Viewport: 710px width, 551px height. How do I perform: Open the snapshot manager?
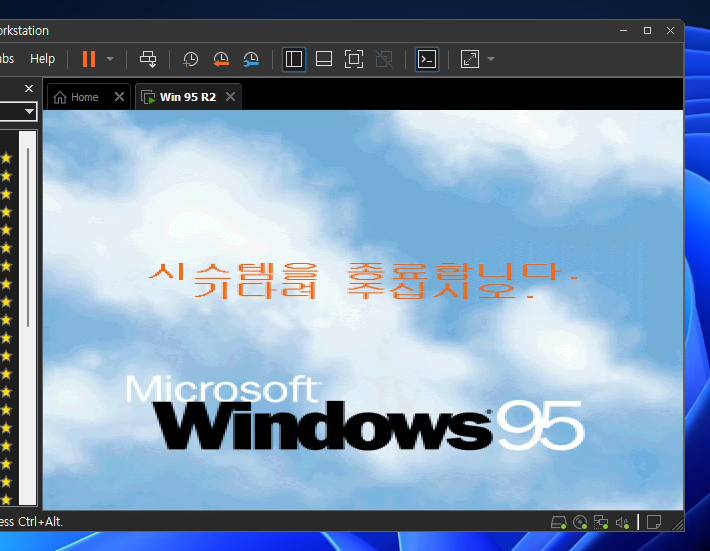pos(251,59)
